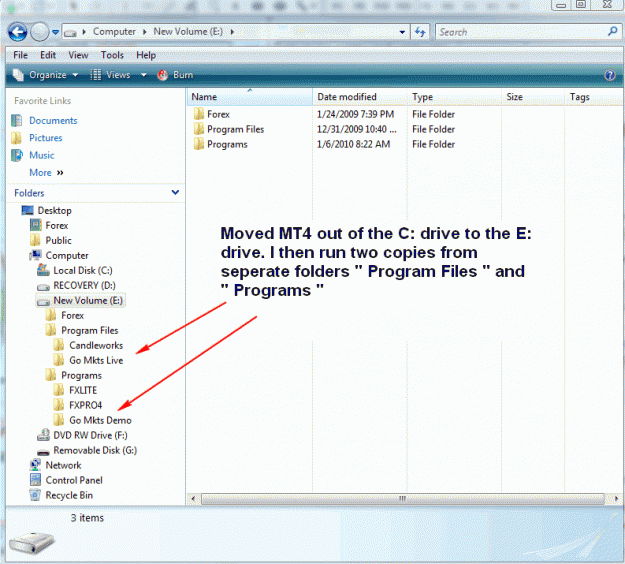Click the Views toolbar button
This screenshot has height=564, width=625.
112,75
